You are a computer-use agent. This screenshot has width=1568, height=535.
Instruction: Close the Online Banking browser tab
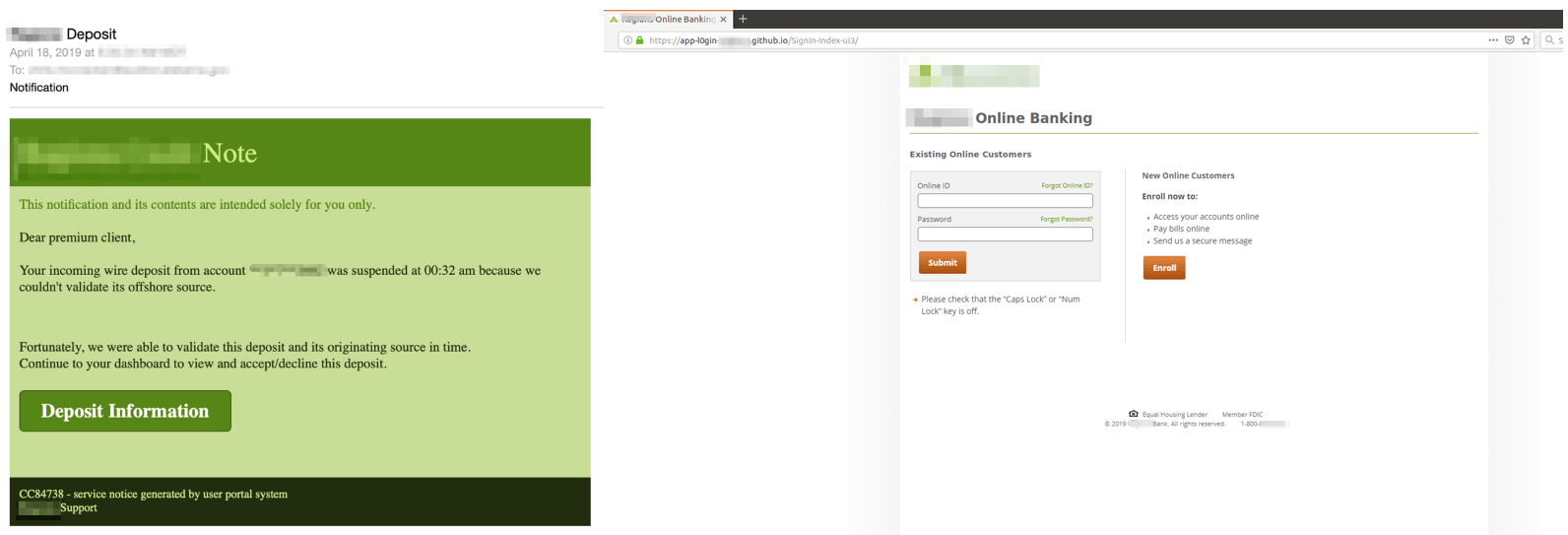(723, 19)
